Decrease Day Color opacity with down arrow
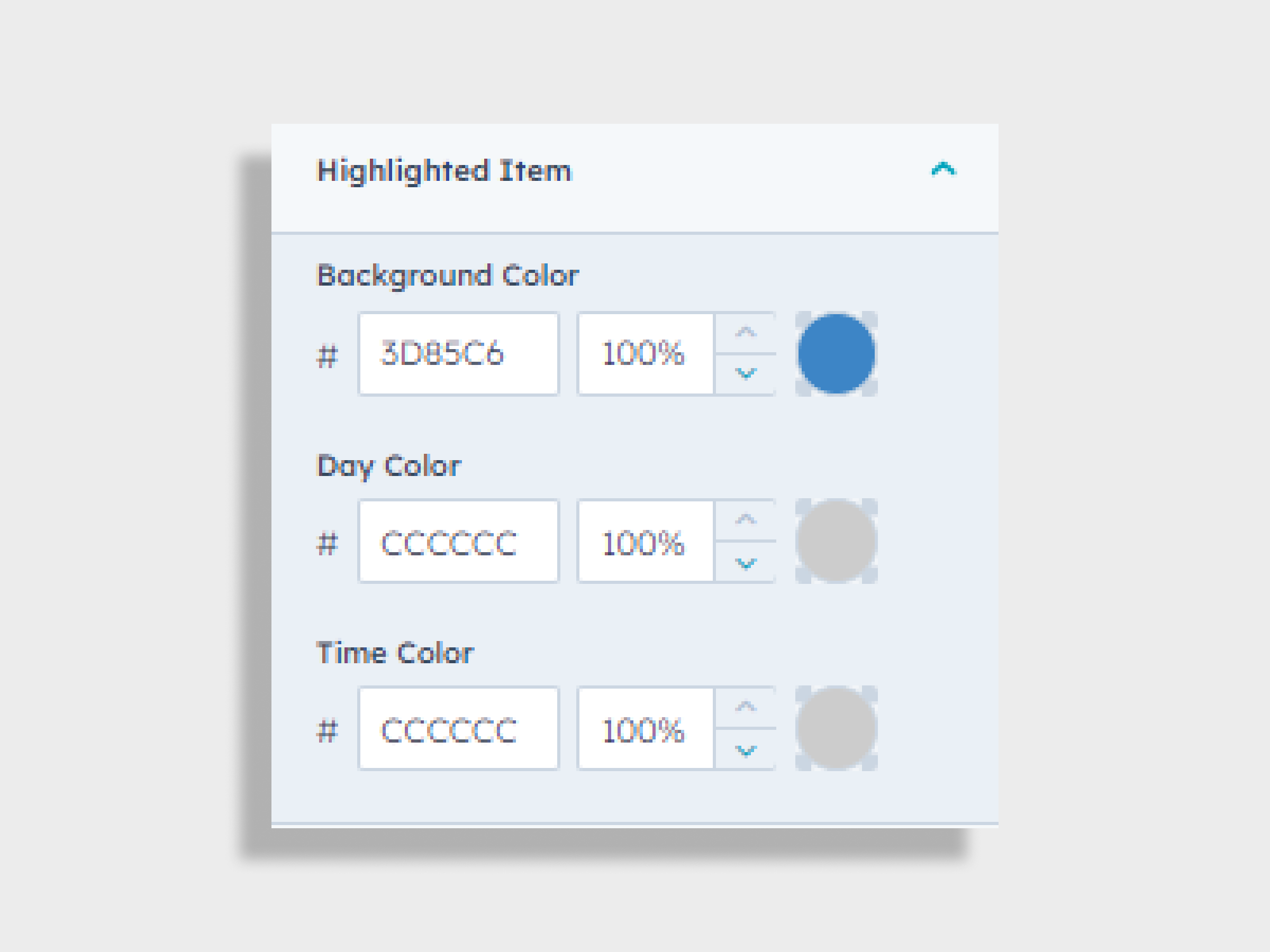 (x=745, y=563)
